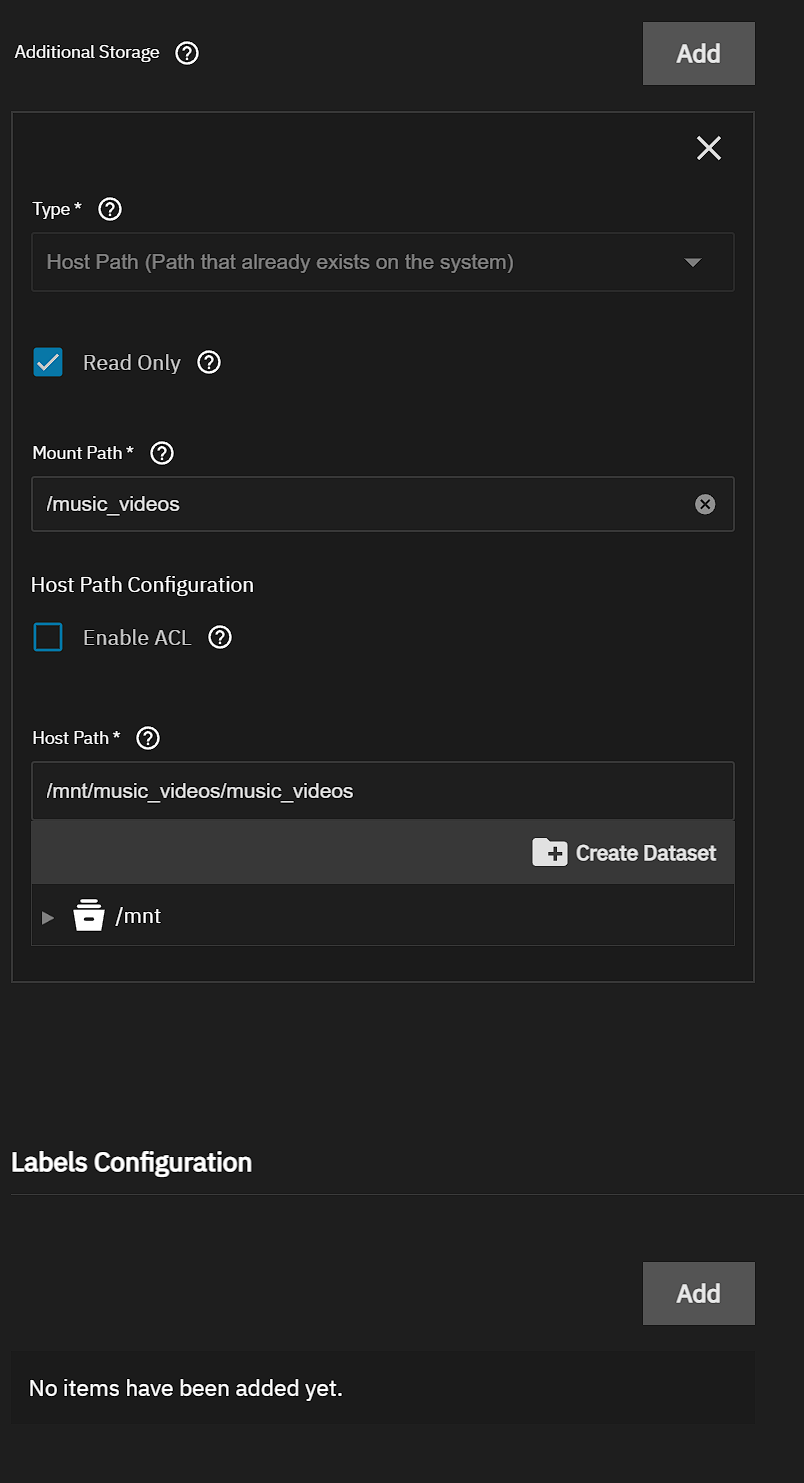Viewport: 804px width, 1483px height.
Task: Click the /mnt dataset drive icon
Action: (89, 916)
